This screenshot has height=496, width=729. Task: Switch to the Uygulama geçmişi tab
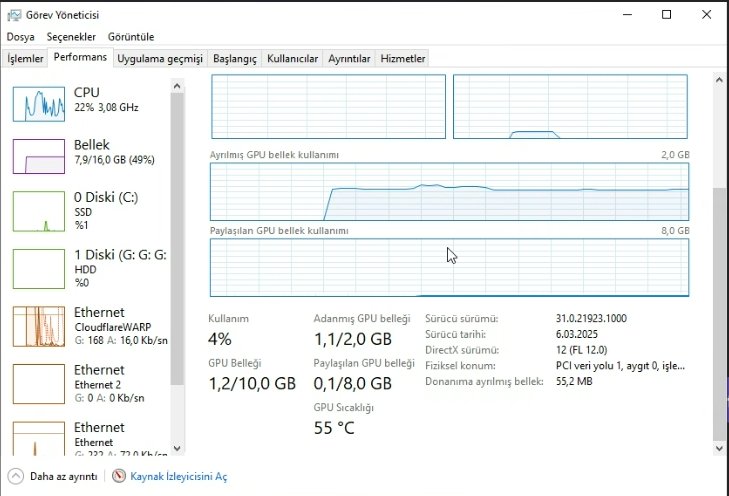[160, 59]
